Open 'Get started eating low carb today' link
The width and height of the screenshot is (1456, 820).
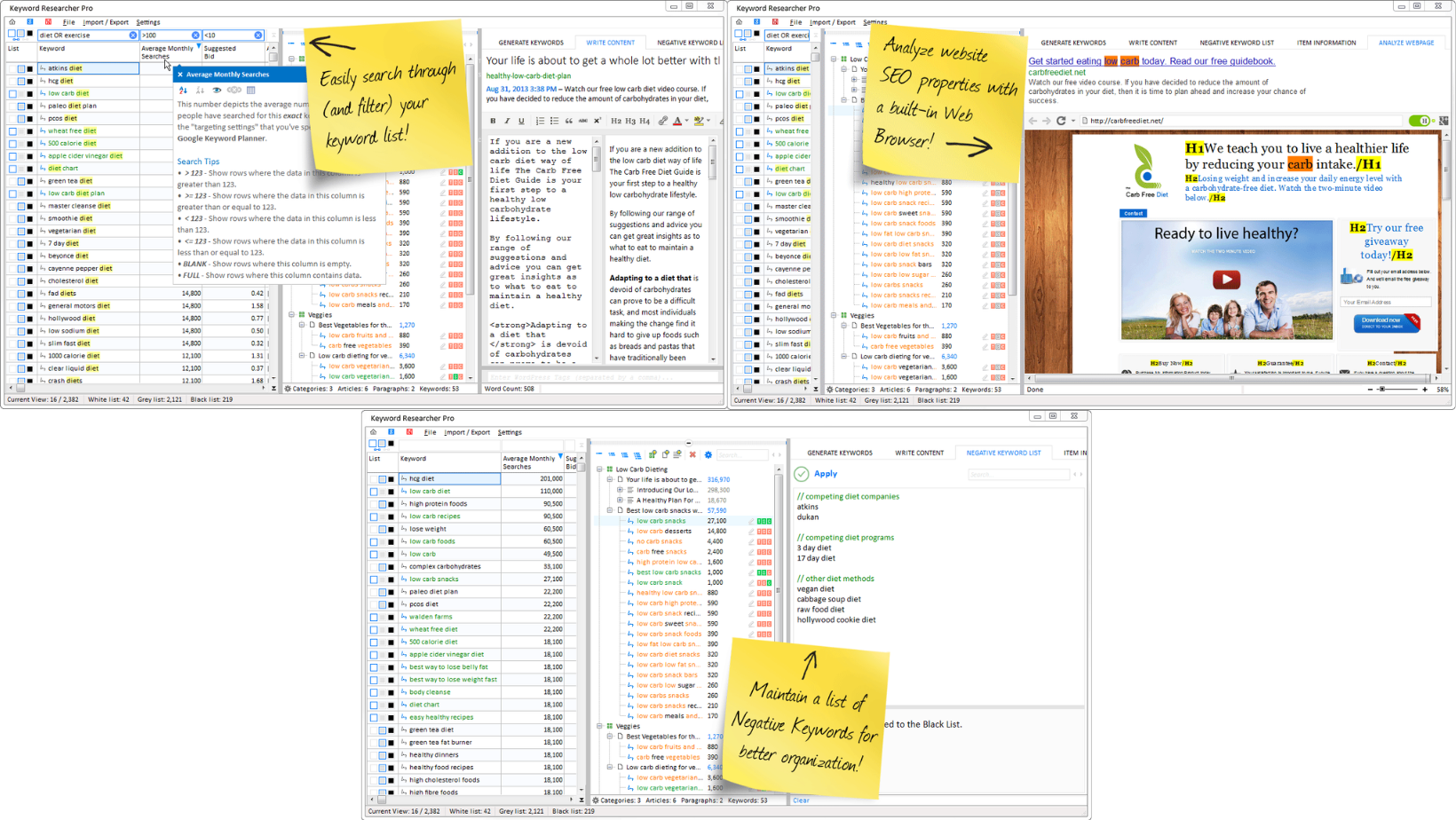1151,61
